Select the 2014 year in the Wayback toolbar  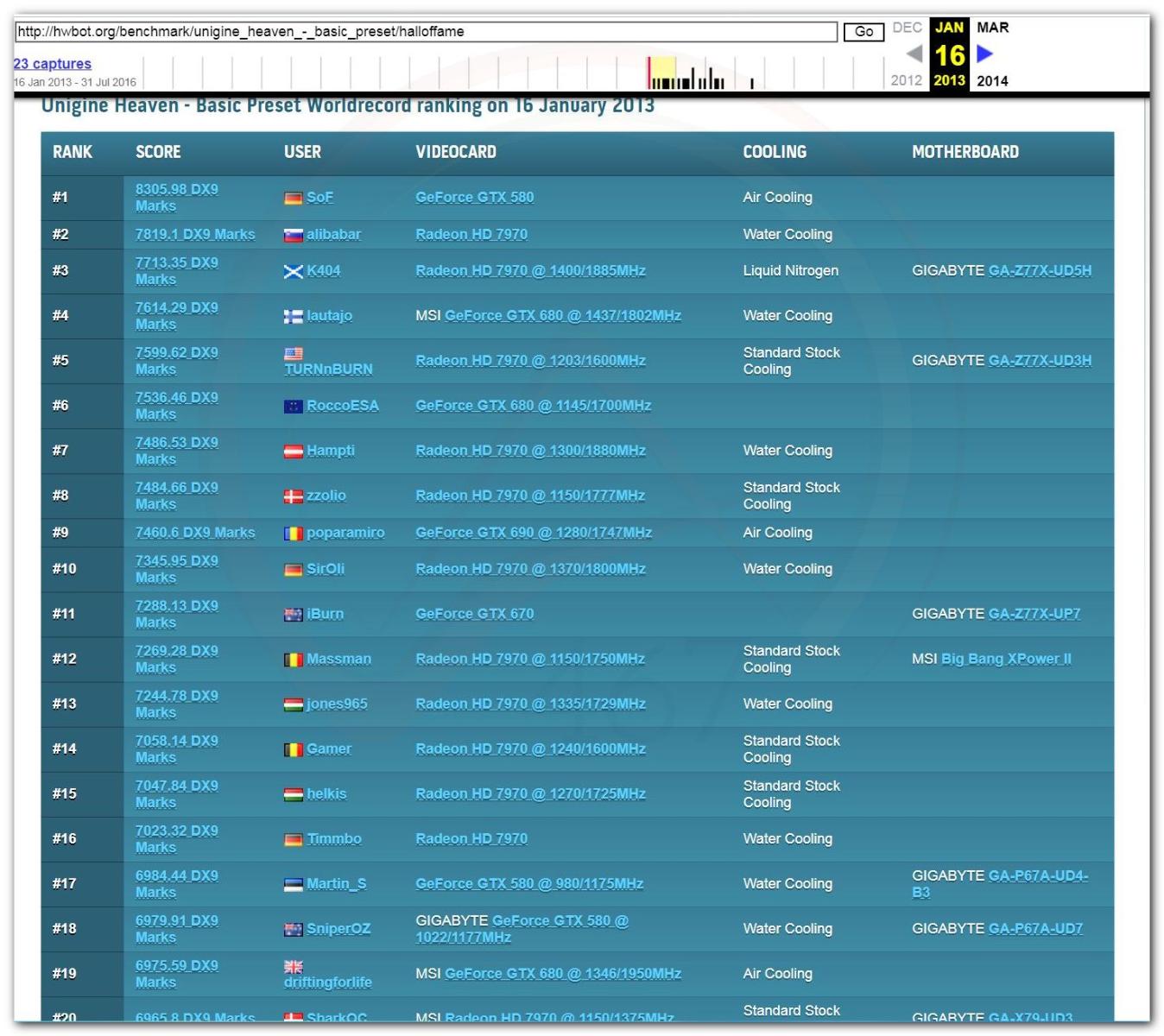[x=992, y=81]
